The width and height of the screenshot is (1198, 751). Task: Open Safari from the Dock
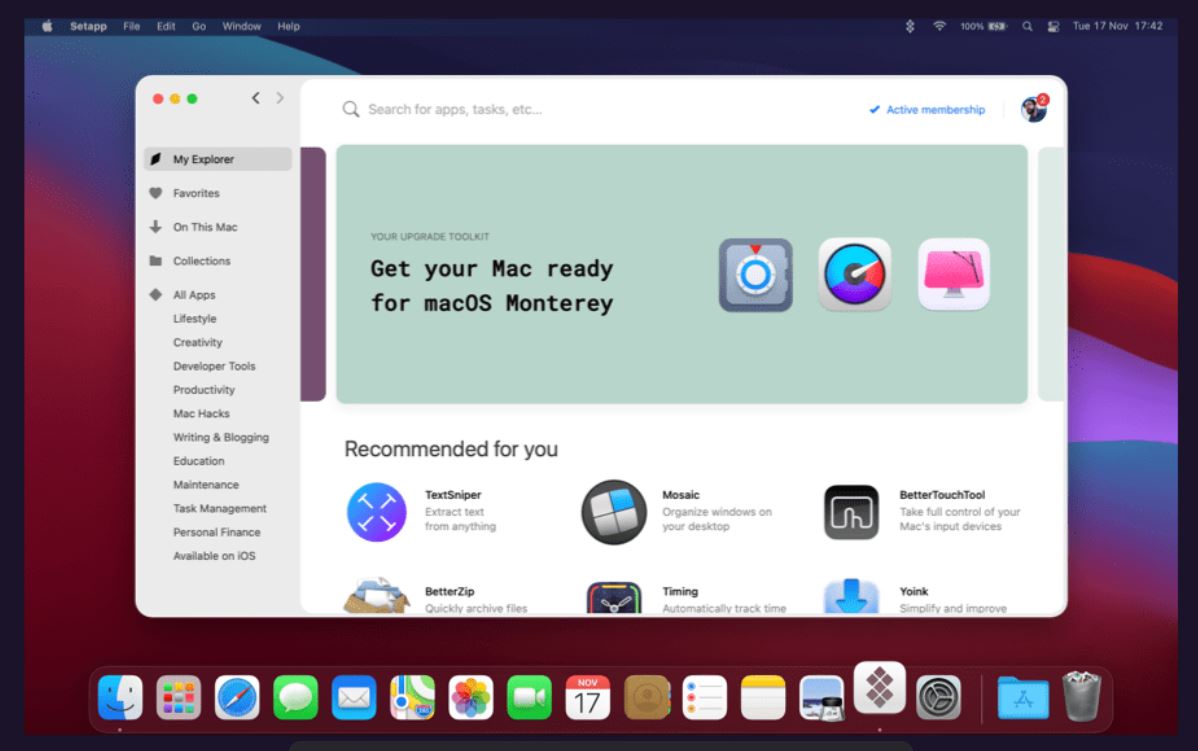tap(237, 697)
